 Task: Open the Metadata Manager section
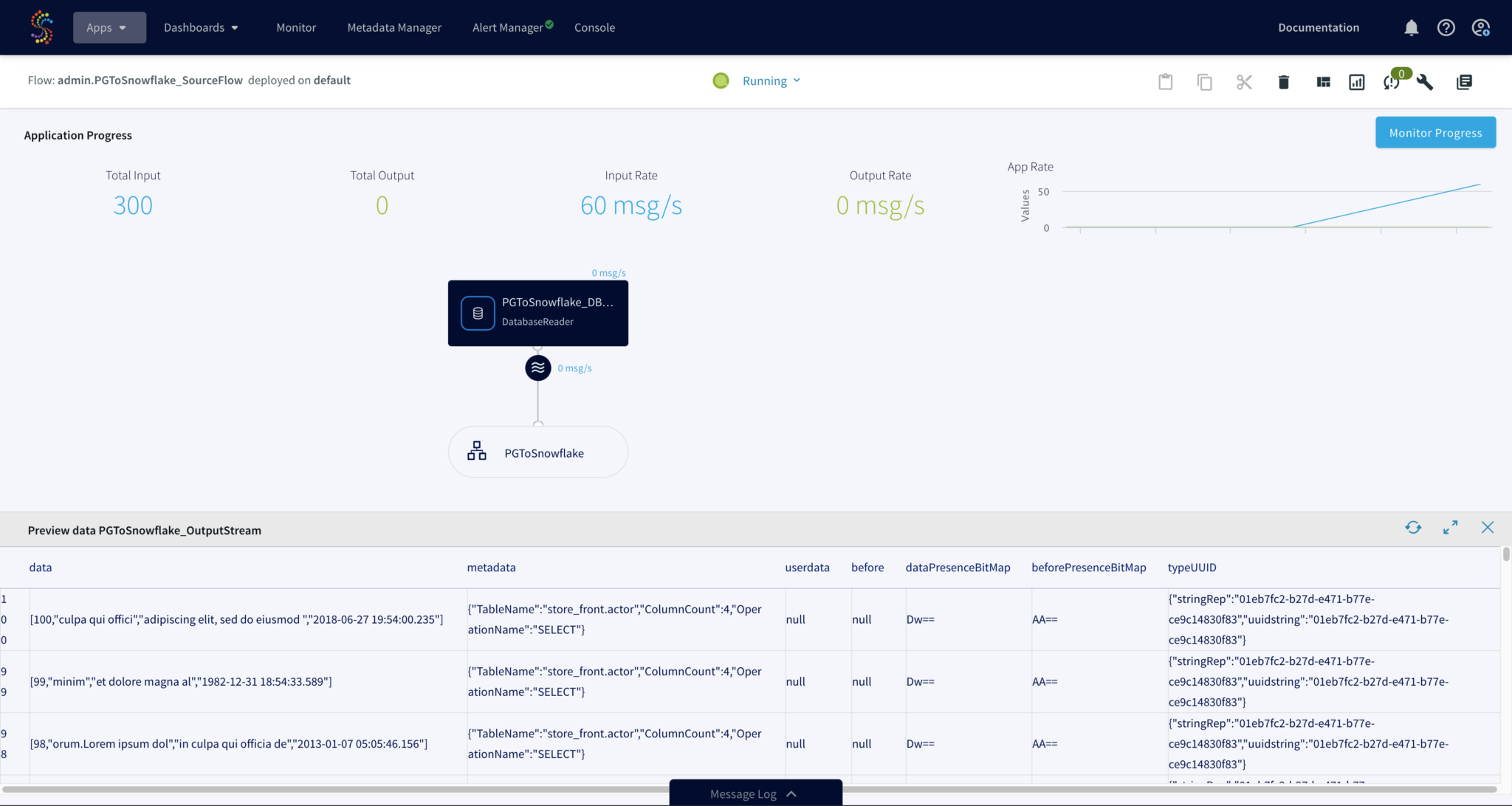coord(394,27)
